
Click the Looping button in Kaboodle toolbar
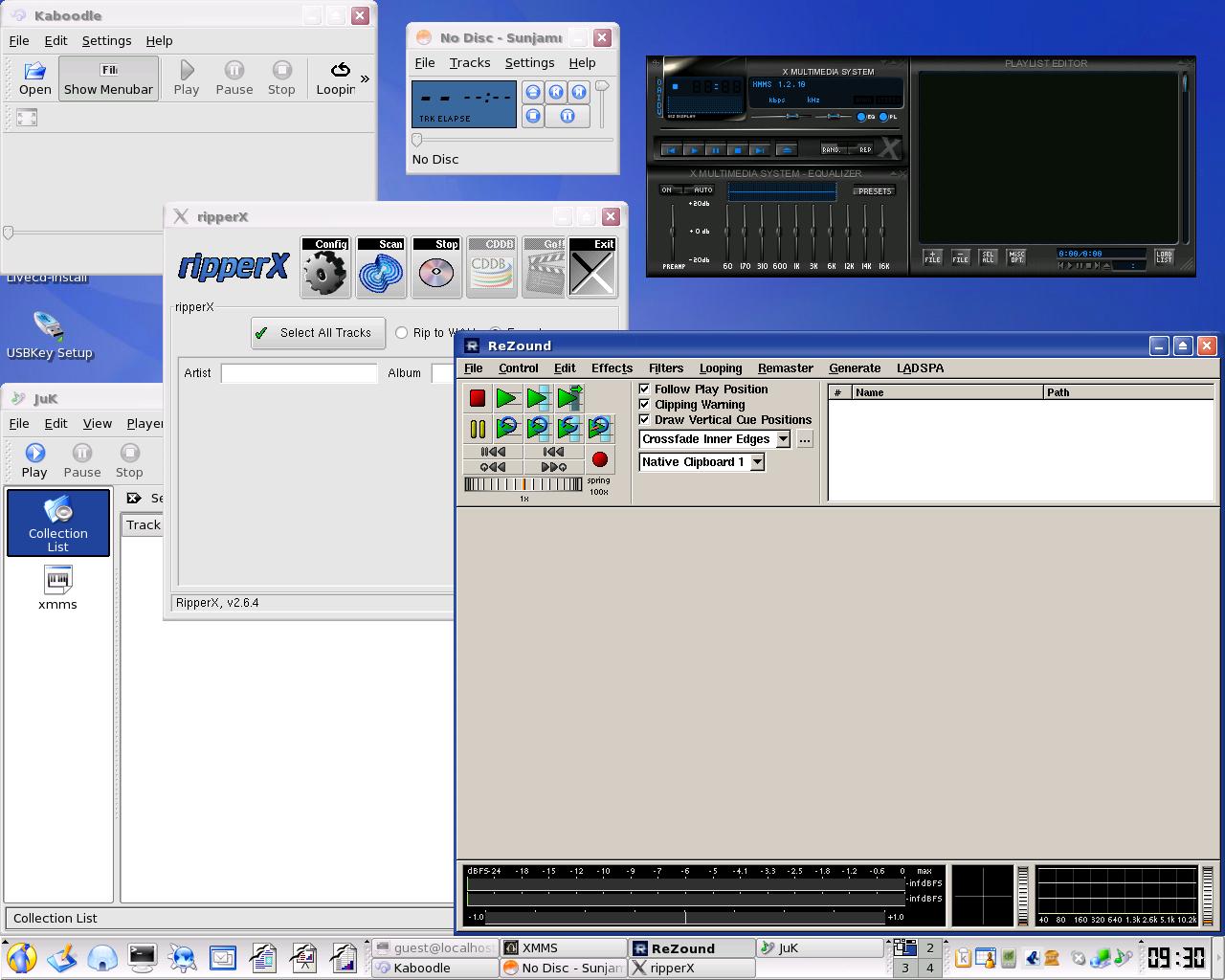[x=337, y=78]
